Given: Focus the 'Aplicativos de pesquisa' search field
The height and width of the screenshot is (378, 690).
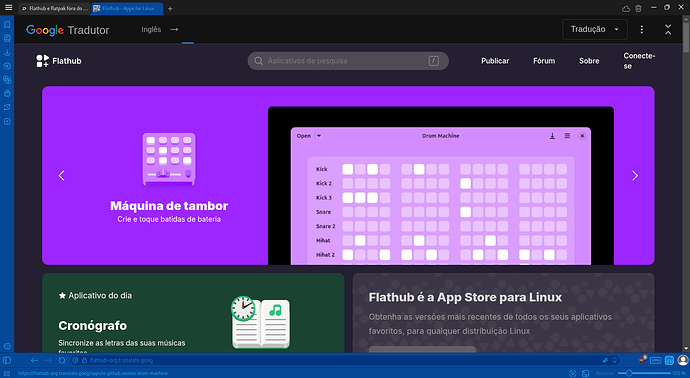Looking at the screenshot, I should [348, 61].
